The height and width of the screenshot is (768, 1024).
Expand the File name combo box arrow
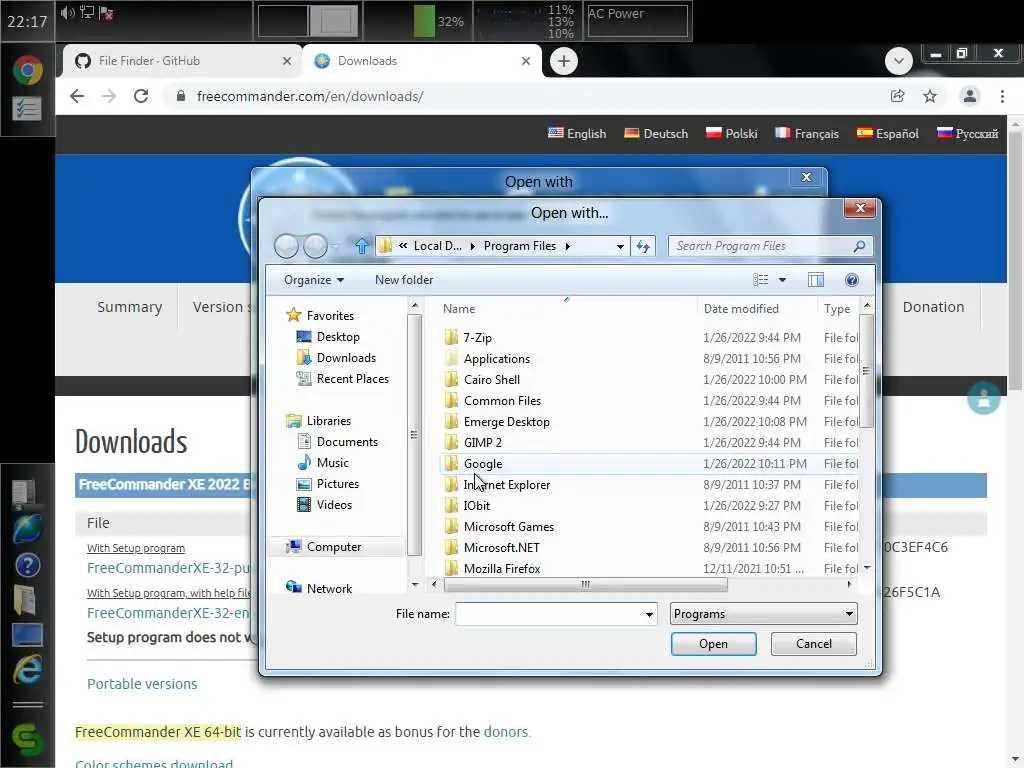(x=648, y=615)
